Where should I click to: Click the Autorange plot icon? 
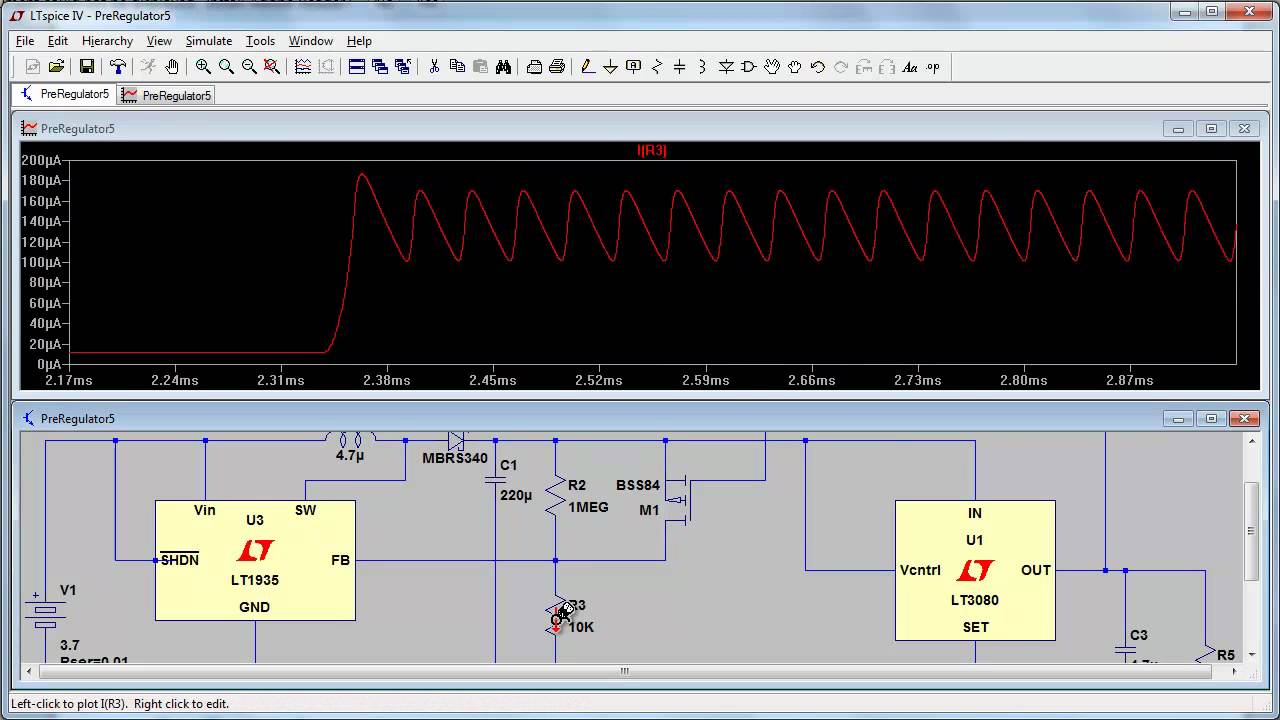pos(303,67)
